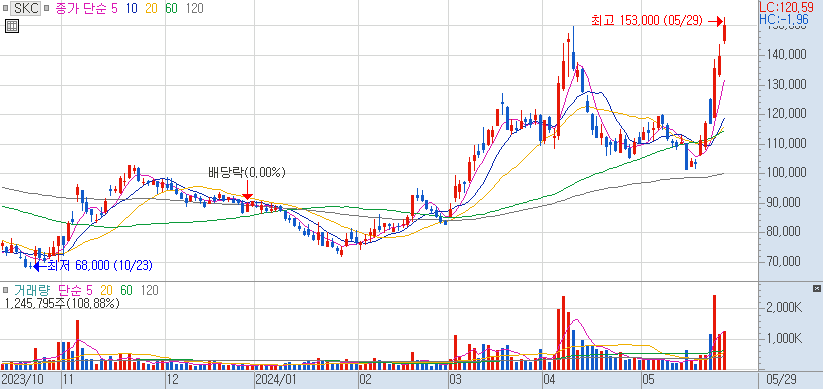
Task: Click the 12 month date axis label
Action: coord(173,379)
